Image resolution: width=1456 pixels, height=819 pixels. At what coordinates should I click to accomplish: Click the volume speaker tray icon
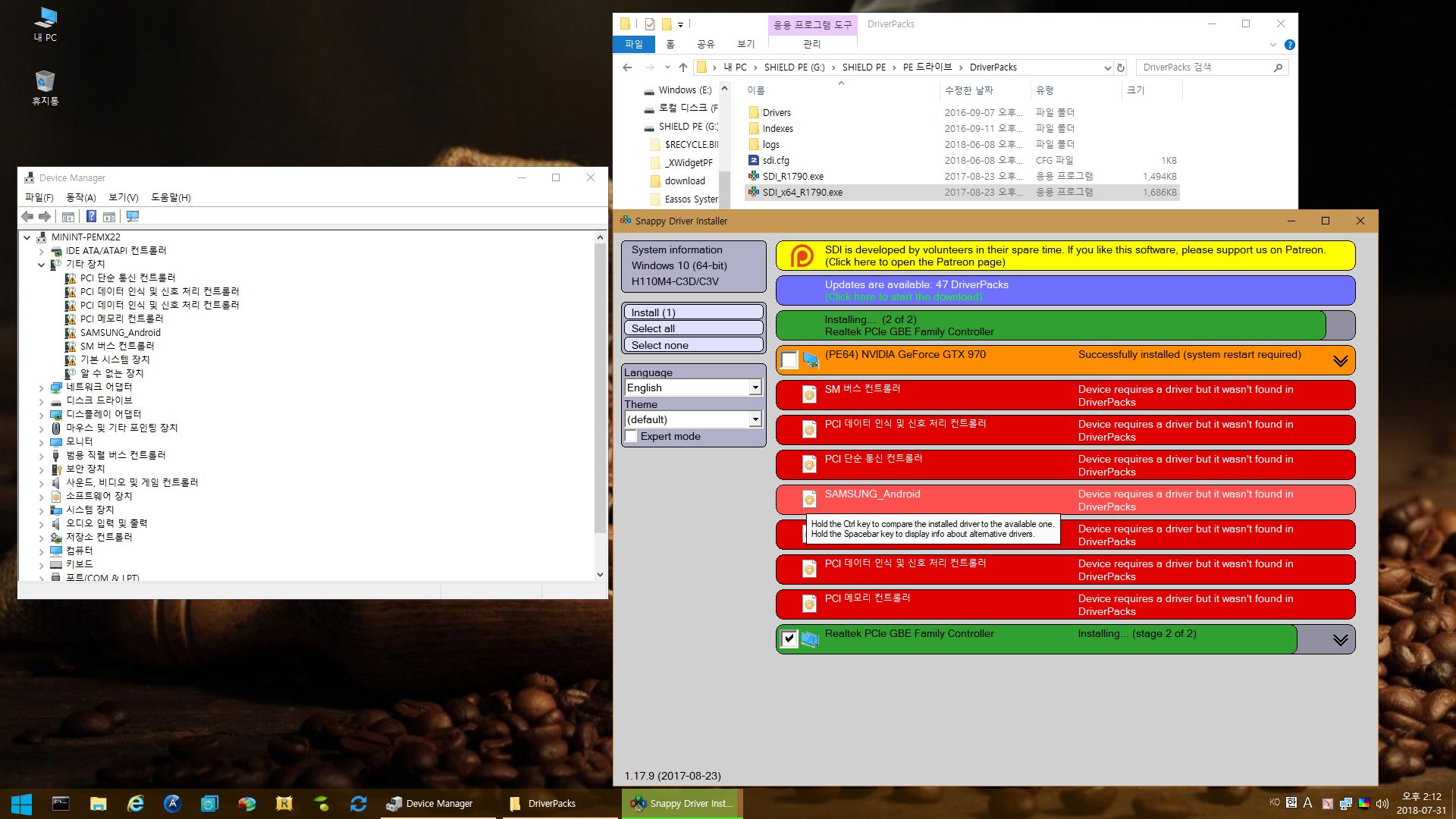point(1382,804)
